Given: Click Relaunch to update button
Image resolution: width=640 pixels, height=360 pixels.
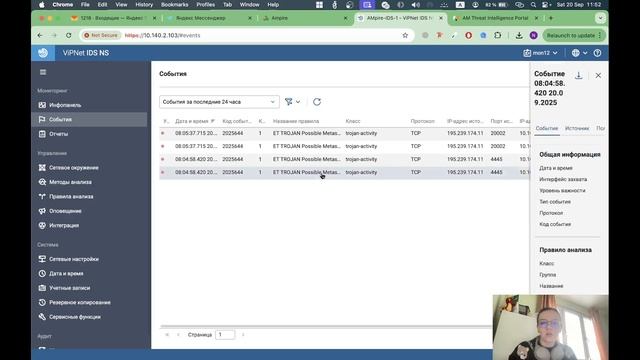Looking at the screenshot, I should point(574,36).
